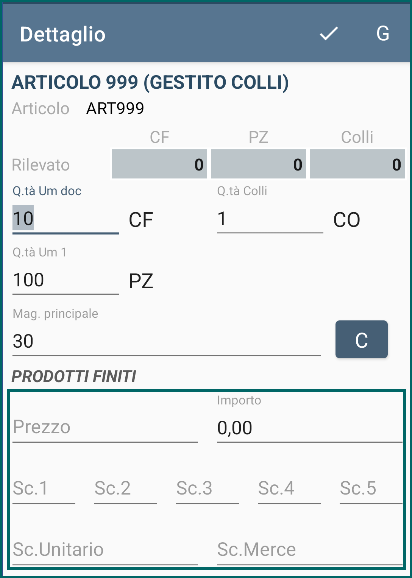
Task: Edit the Q.tà Colli field
Action: click(270, 219)
